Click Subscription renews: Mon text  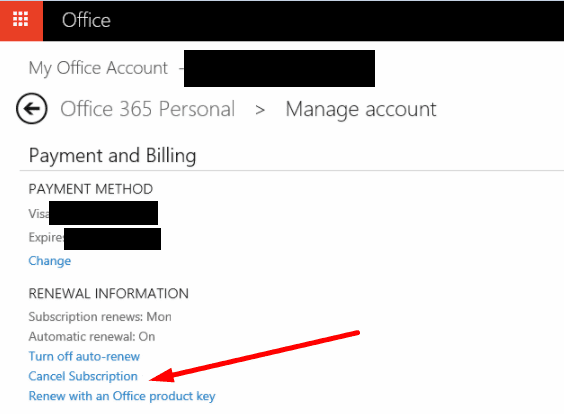click(x=100, y=317)
